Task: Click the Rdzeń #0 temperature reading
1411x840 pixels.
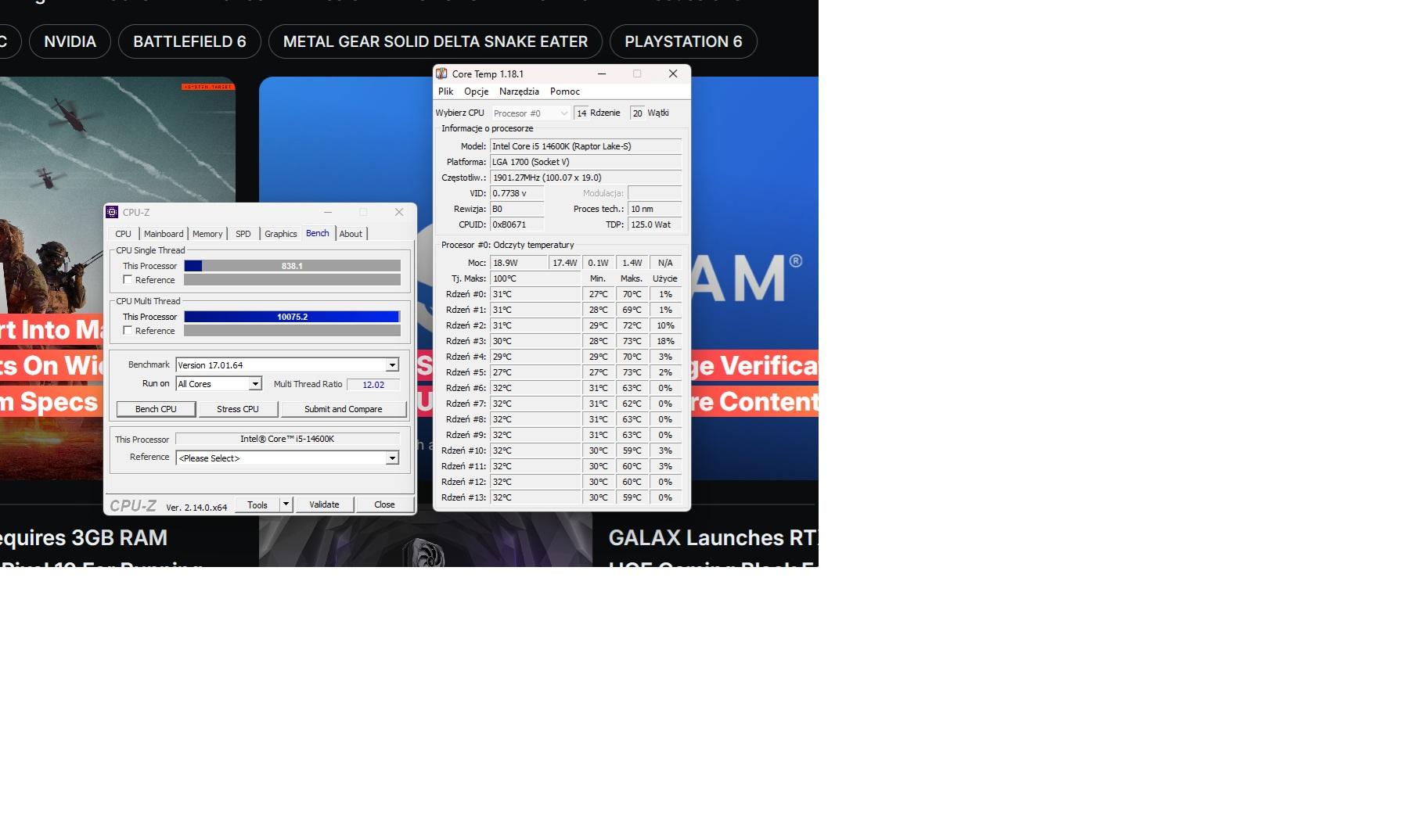Action: pos(535,294)
